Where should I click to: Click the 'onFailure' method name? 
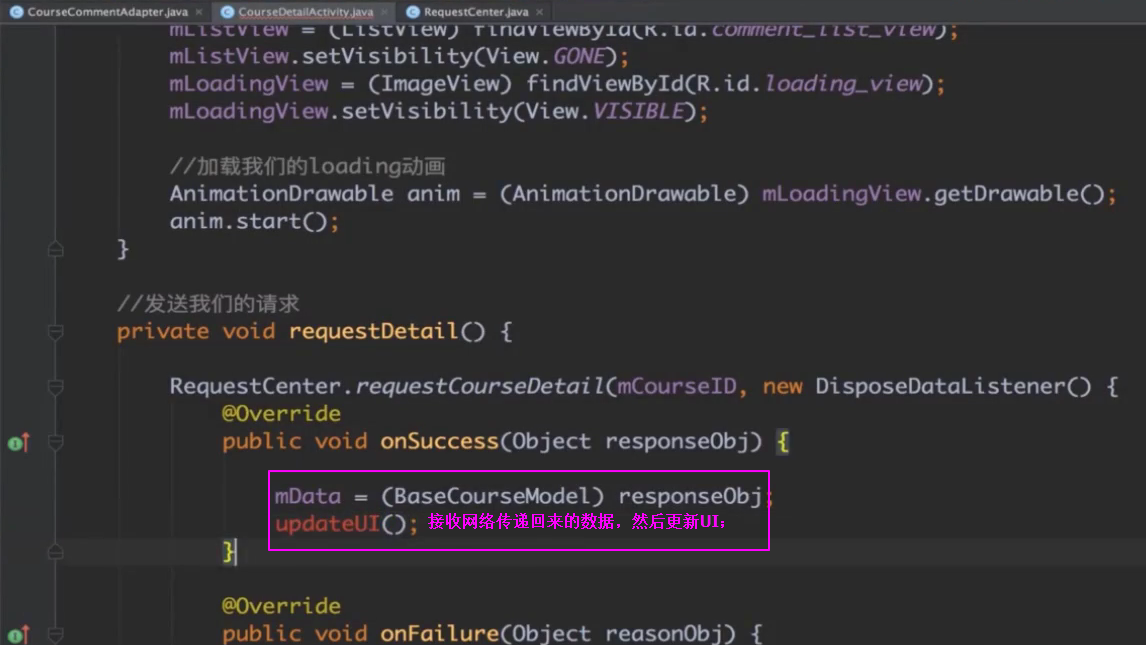[439, 633]
